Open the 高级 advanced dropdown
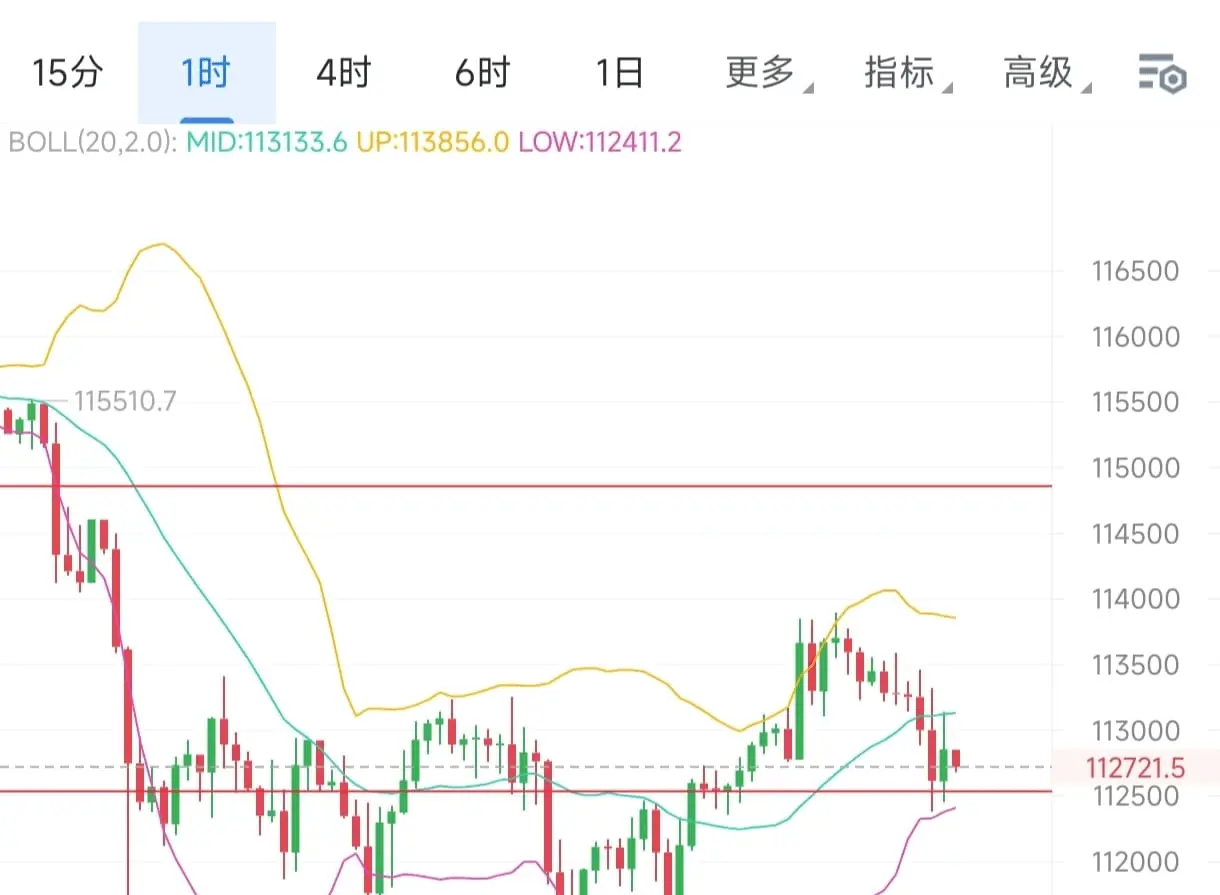The image size is (1220, 895). coord(1046,73)
